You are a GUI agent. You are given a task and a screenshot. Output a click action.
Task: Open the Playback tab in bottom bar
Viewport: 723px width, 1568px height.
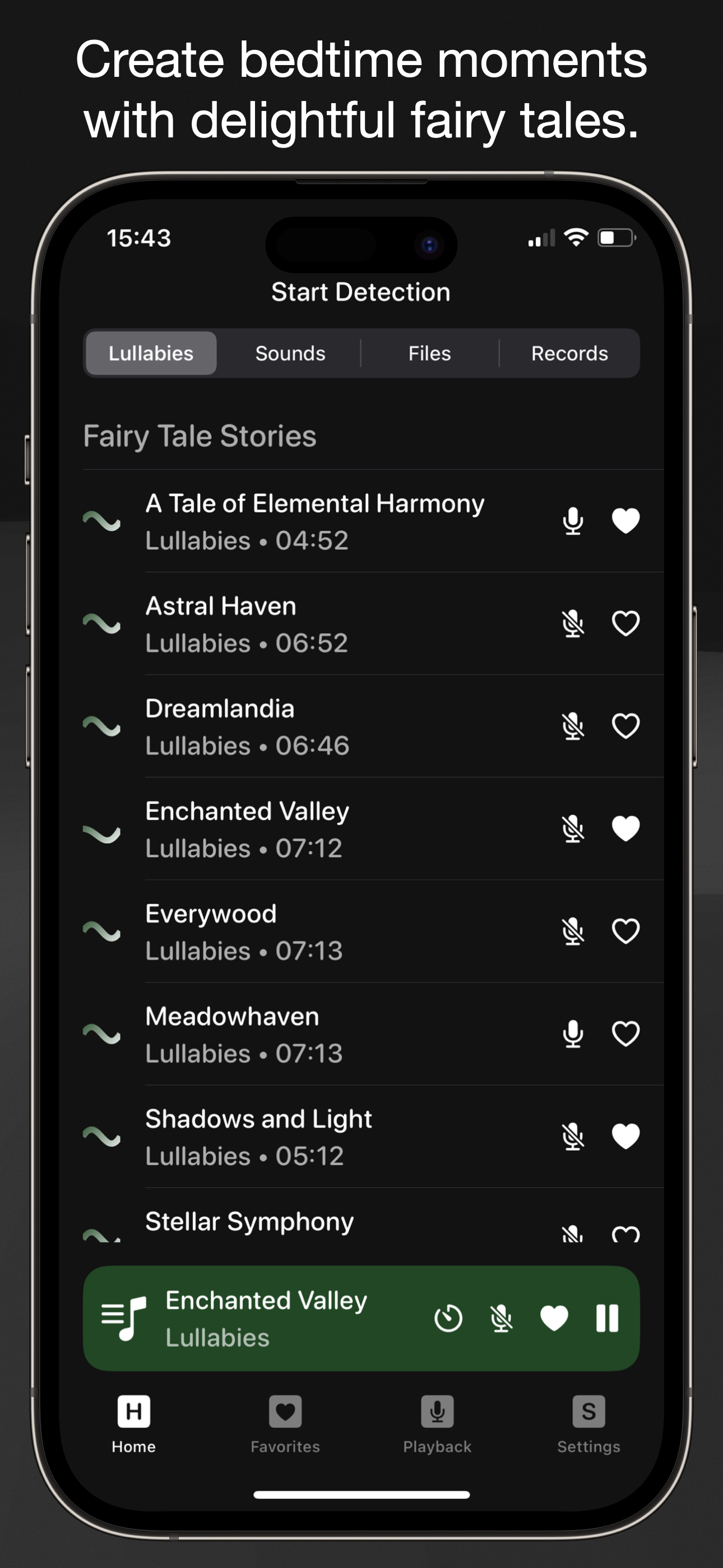(437, 1423)
